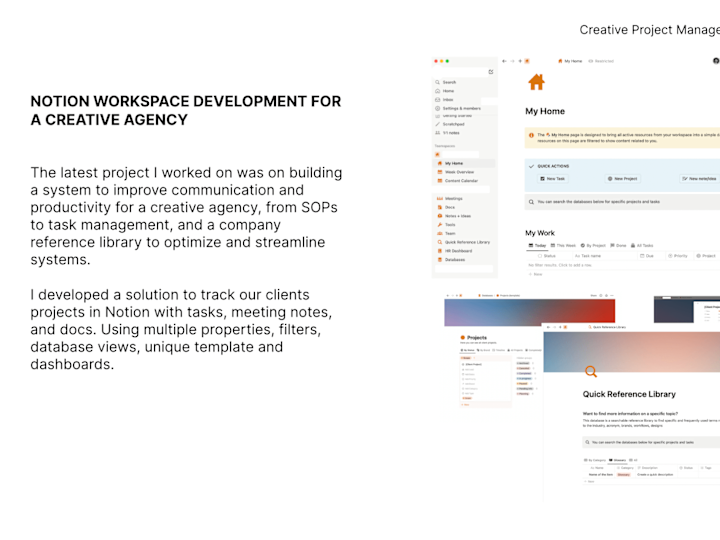The image size is (720, 540).
Task: Add a new row under My Work table
Action: [535, 274]
